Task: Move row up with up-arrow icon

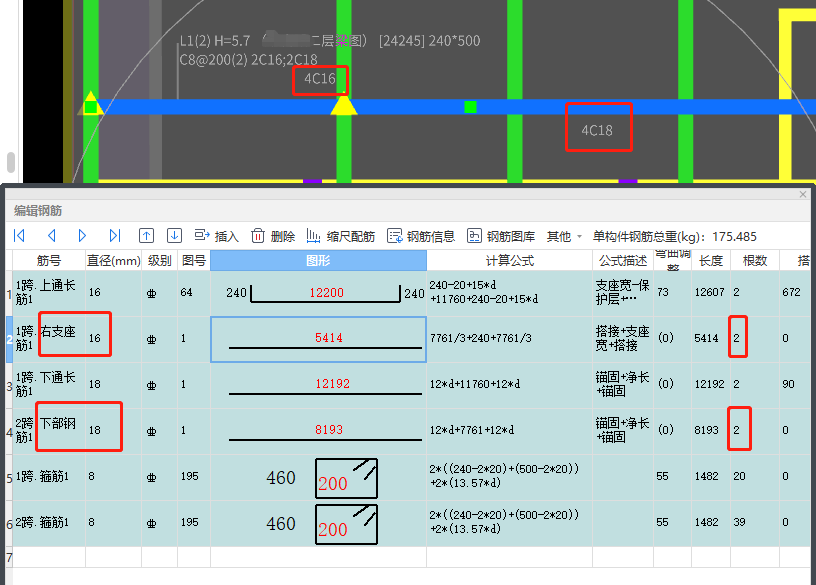Action: coord(146,236)
